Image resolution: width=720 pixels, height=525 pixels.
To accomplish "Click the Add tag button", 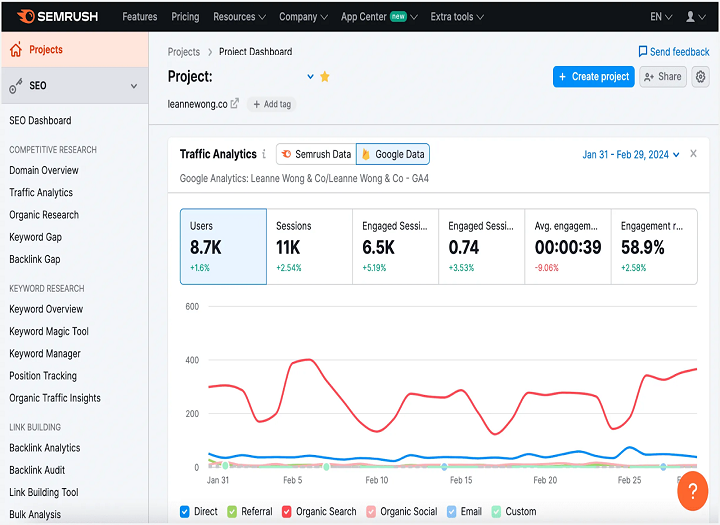I will point(272,104).
